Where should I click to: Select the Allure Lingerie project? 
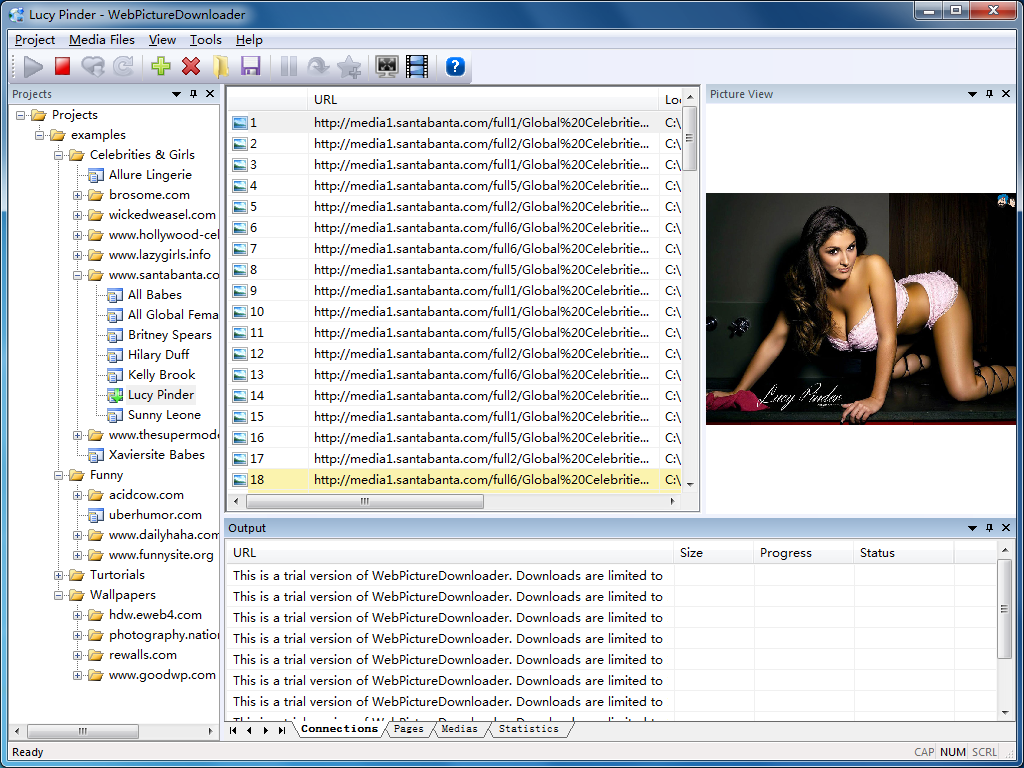point(150,175)
